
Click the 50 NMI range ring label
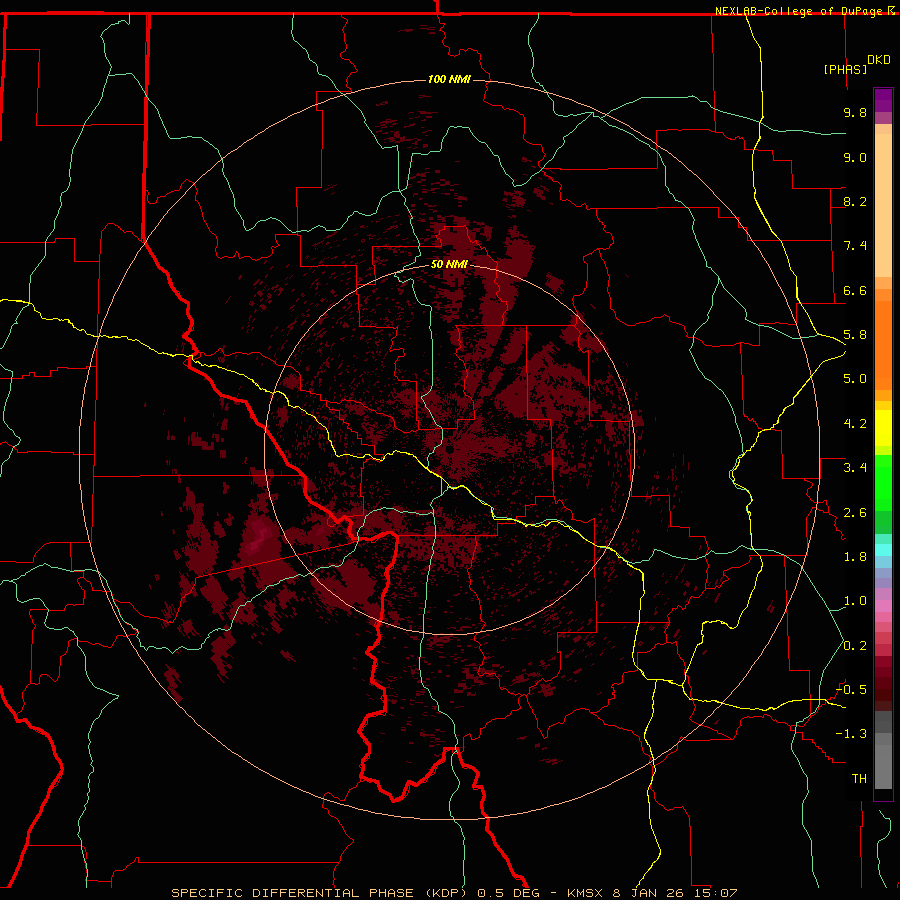pyautogui.click(x=449, y=265)
